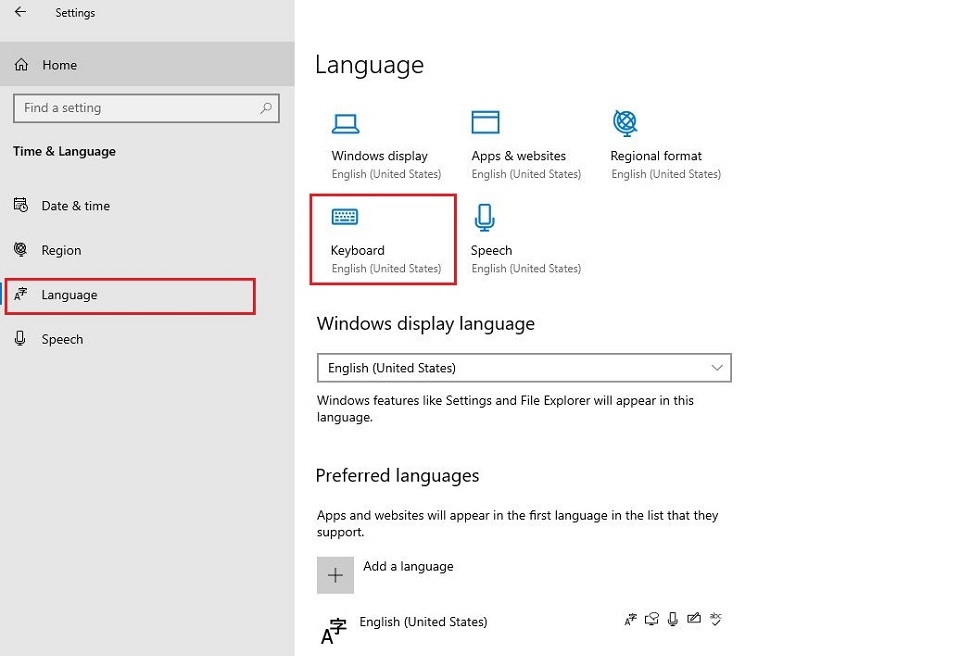The image size is (960, 656).
Task: Click the Find a setting search box
Action: coord(135,108)
